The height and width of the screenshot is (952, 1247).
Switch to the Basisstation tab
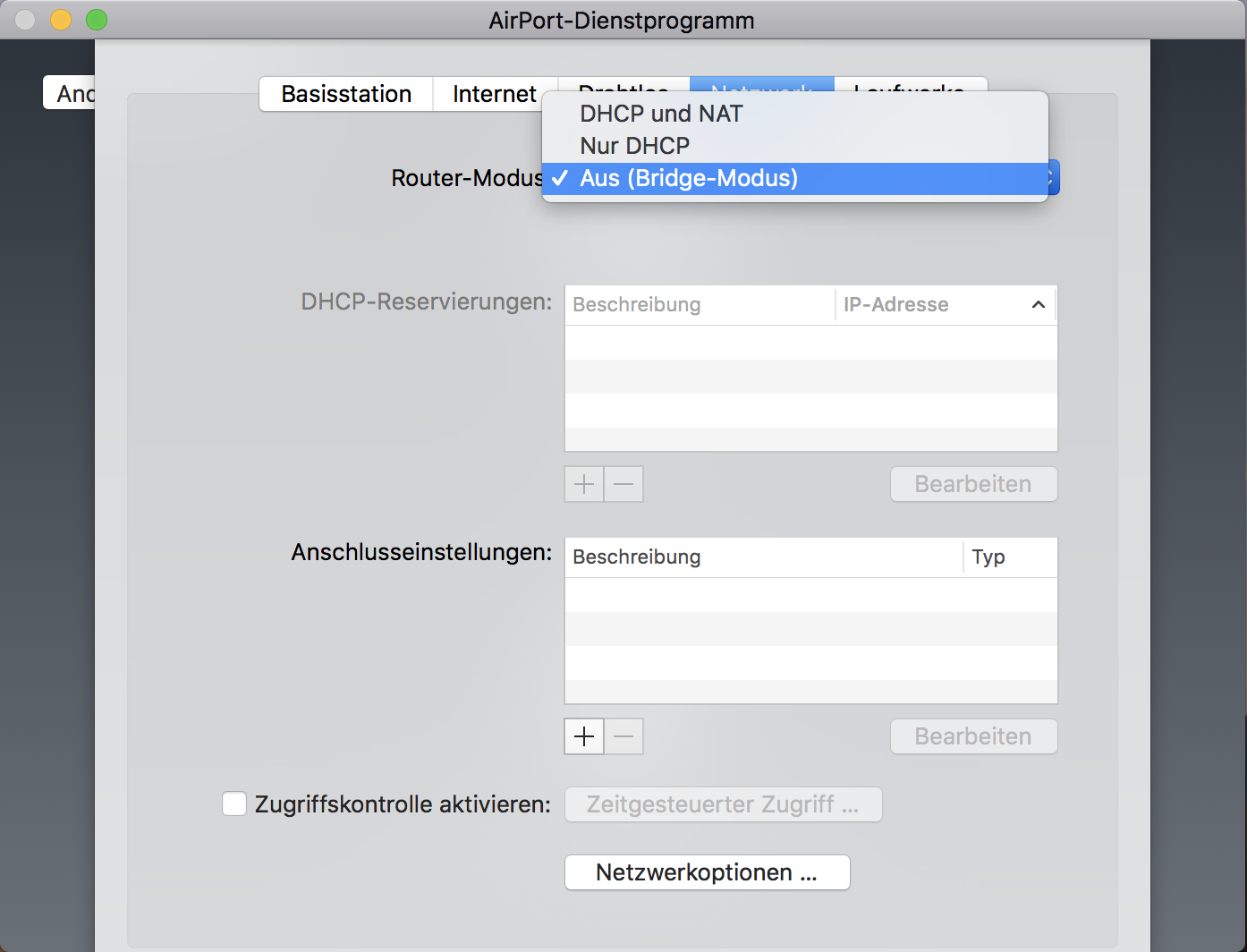point(346,94)
